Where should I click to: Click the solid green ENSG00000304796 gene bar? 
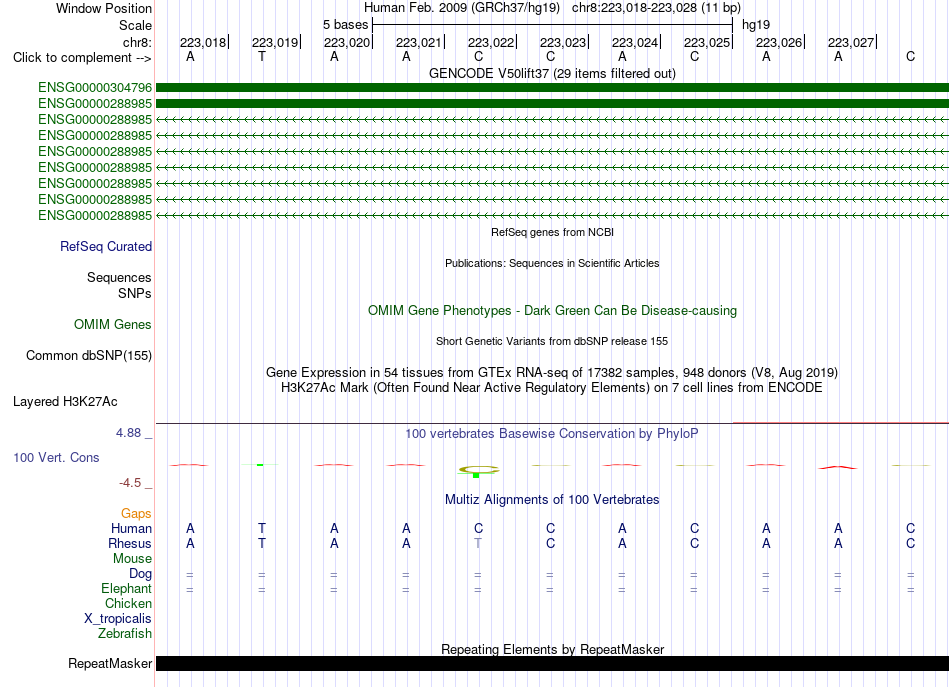tap(552, 88)
